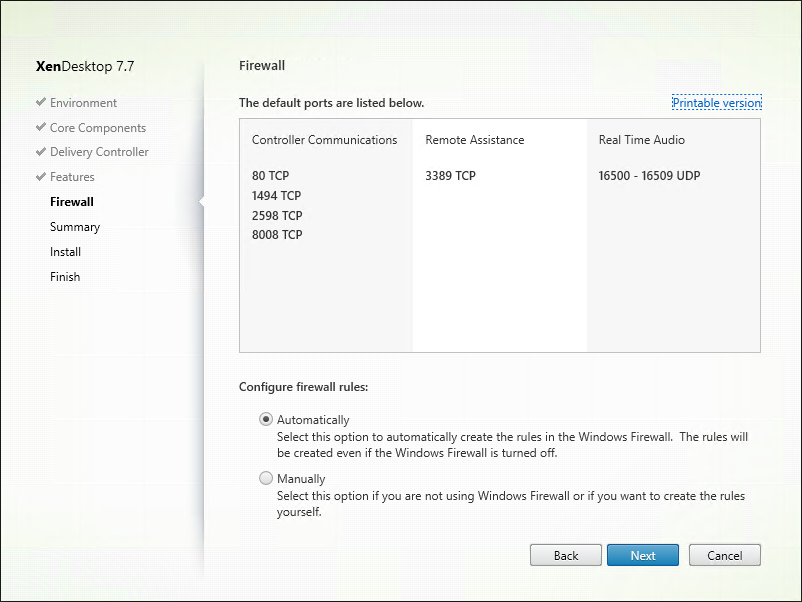Go to the Delivery Controller step
Image resolution: width=802 pixels, height=602 pixels.
99,152
